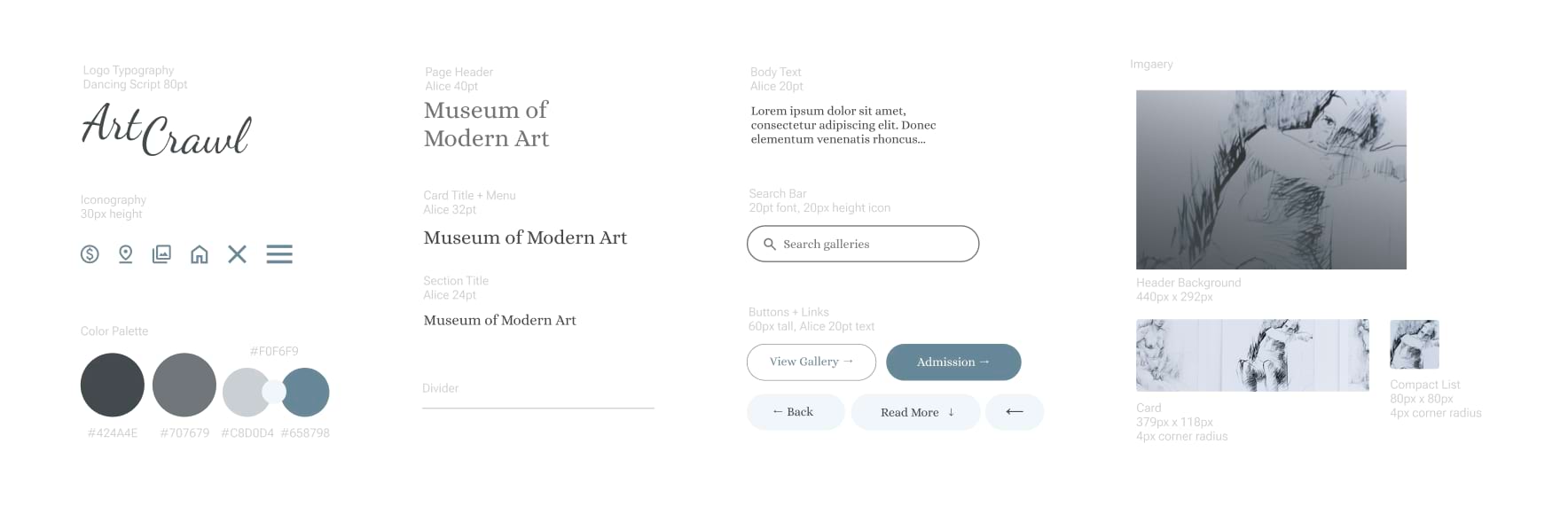Pick the light gray #C8D0D4 swatch
Screen dimensions: 1568x506
[x=243, y=393]
